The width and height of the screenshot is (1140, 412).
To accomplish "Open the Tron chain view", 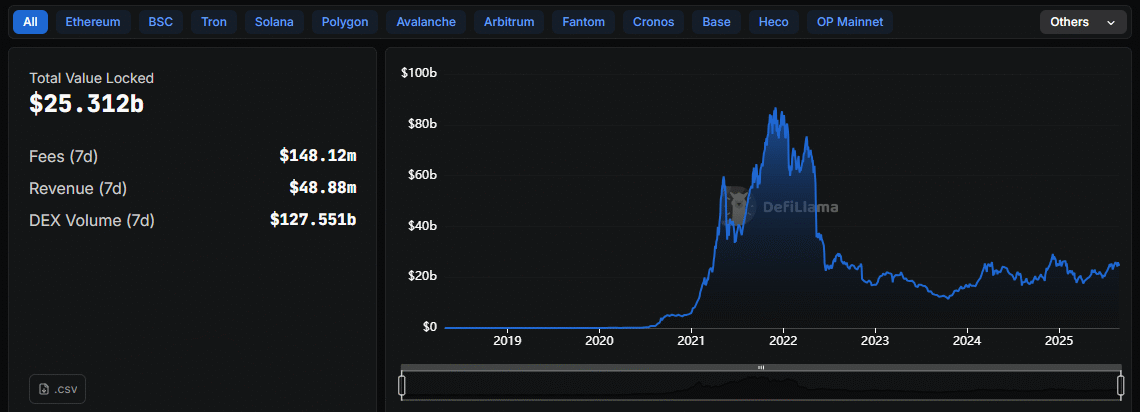I will click(x=213, y=22).
